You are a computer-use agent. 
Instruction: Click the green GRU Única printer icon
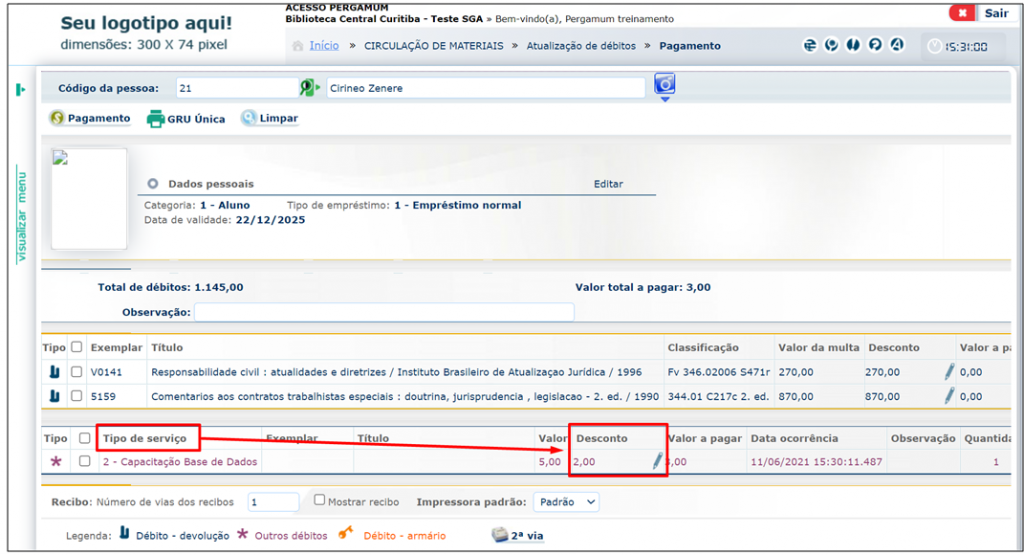click(x=155, y=119)
